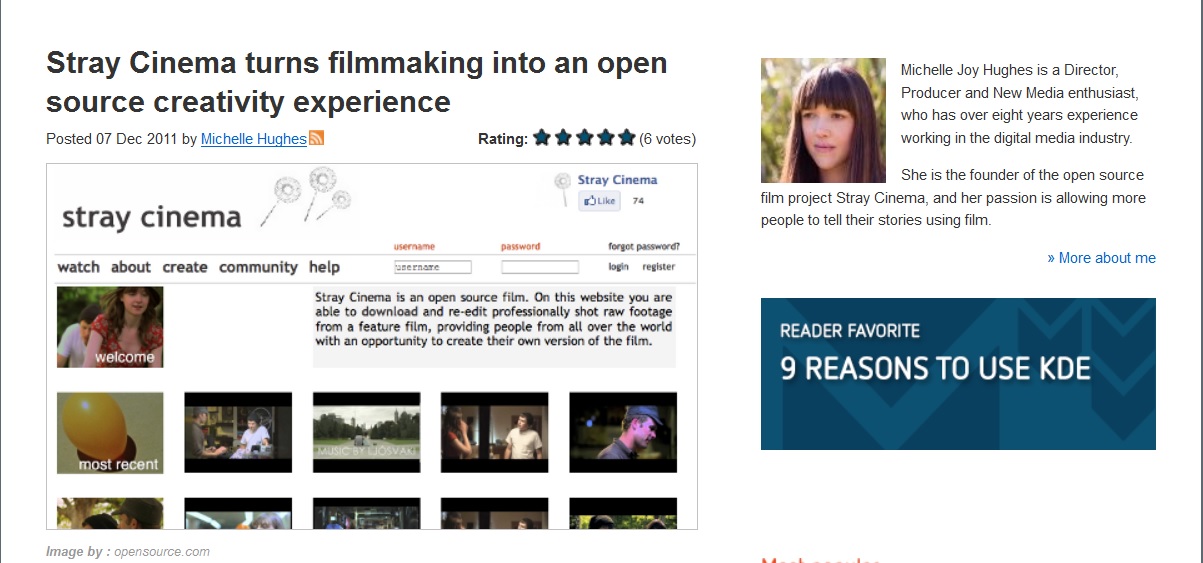Follow the More about me link

tap(1101, 258)
